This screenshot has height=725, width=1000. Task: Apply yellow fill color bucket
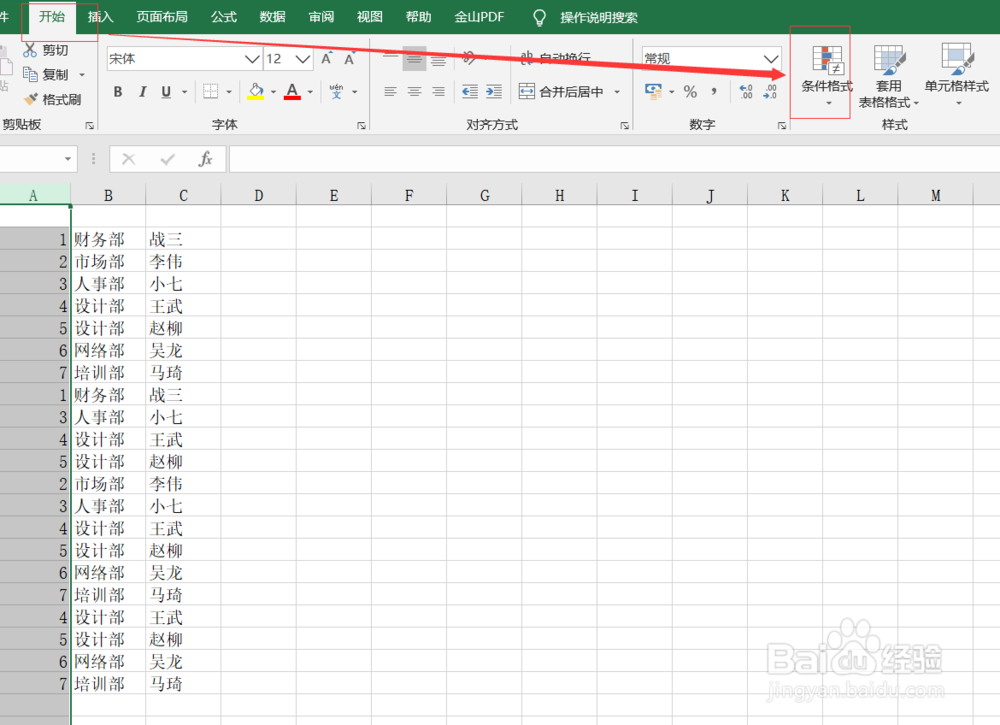point(256,92)
